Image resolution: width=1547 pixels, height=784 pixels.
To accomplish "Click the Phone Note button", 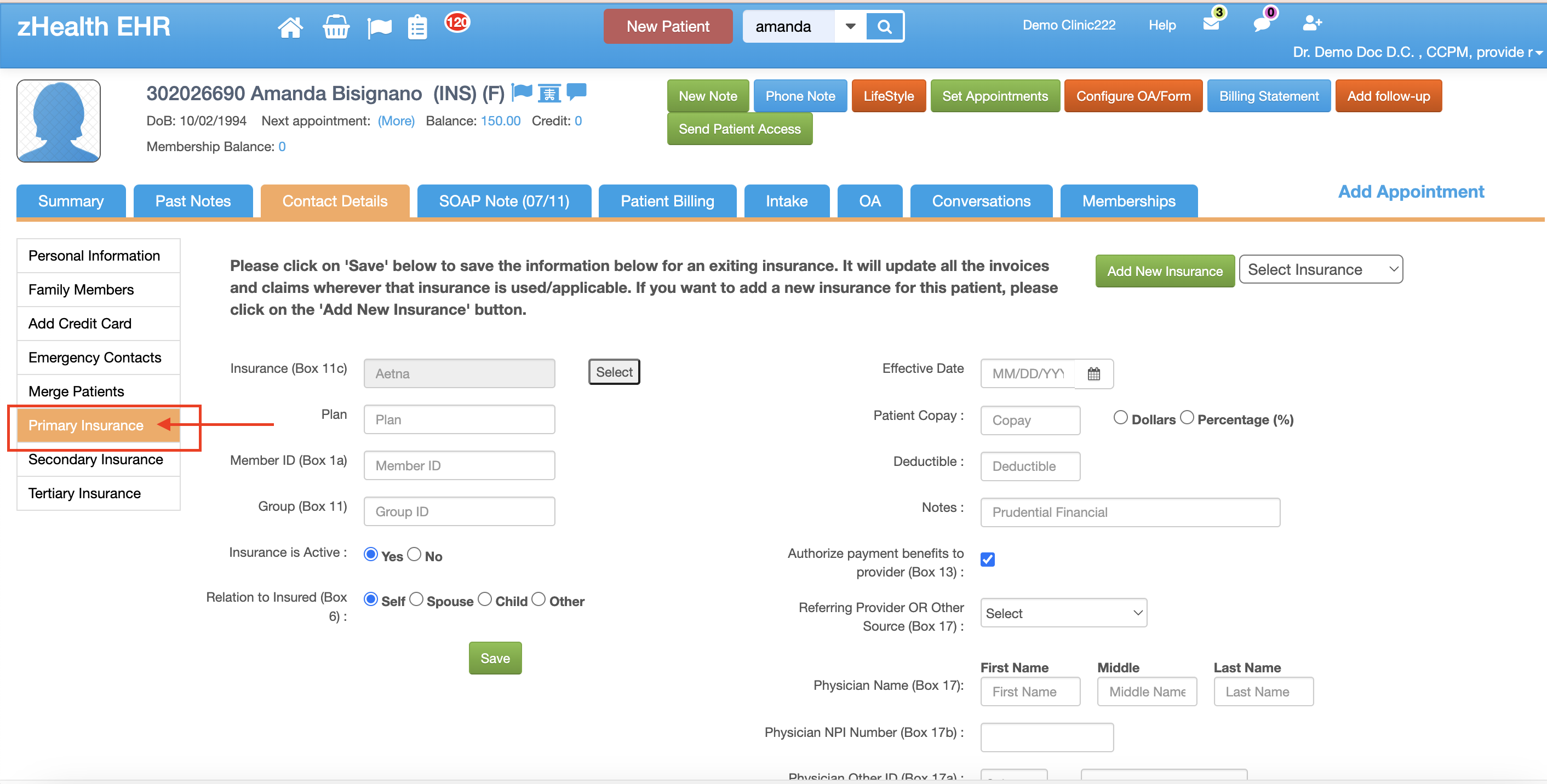I will [800, 96].
